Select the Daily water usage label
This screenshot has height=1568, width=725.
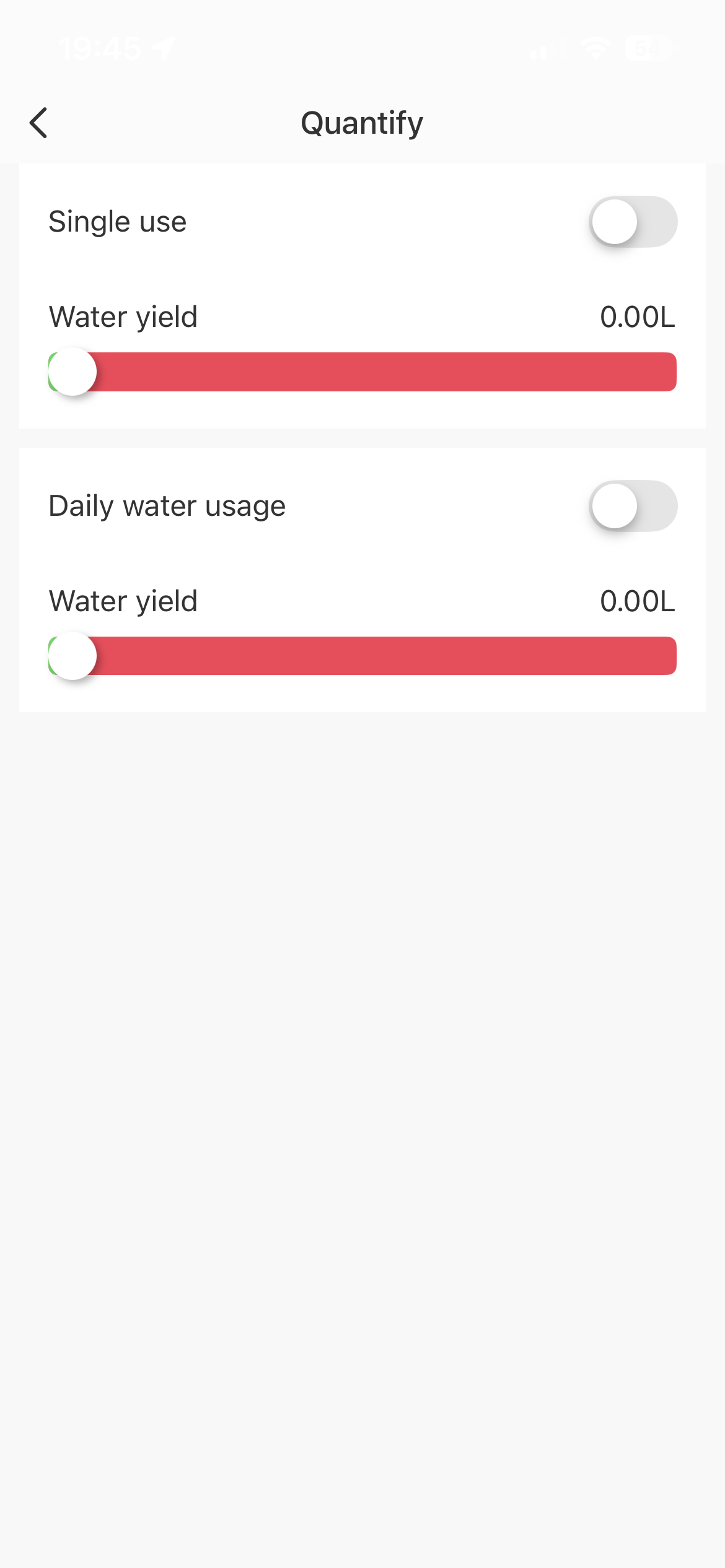point(167,506)
